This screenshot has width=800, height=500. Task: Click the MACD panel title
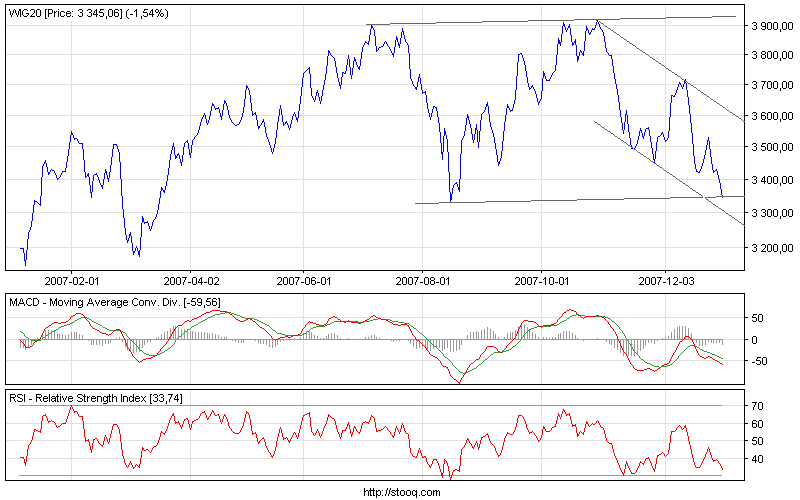115,303
